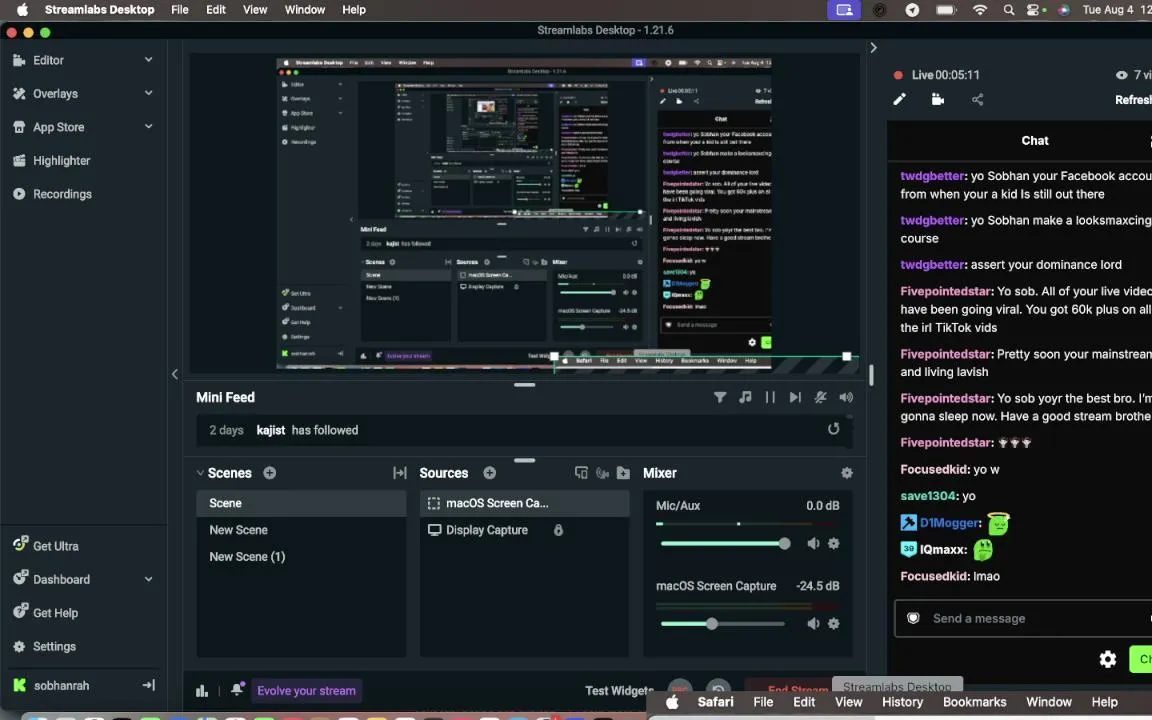
Task: Adjust the Mic/Aux volume slider
Action: (x=725, y=544)
